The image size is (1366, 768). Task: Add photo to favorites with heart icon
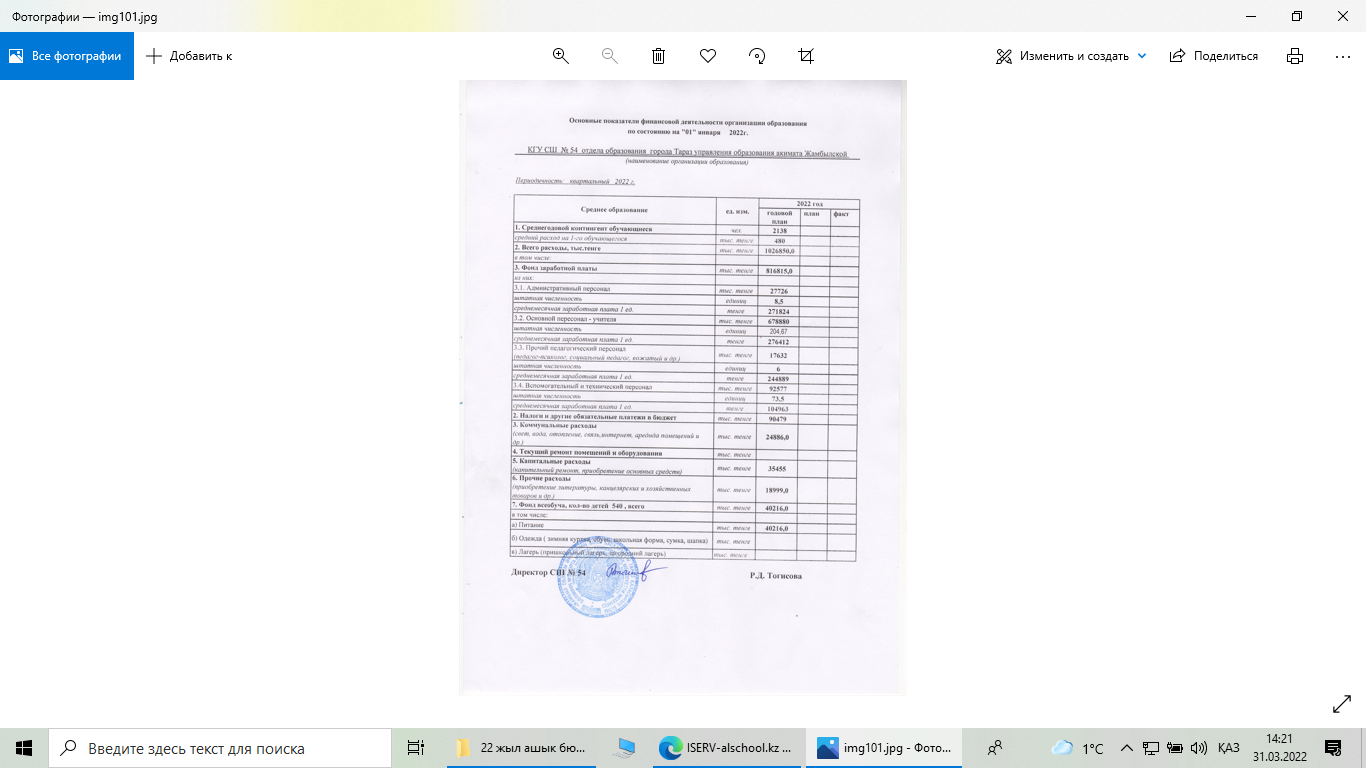click(x=708, y=56)
